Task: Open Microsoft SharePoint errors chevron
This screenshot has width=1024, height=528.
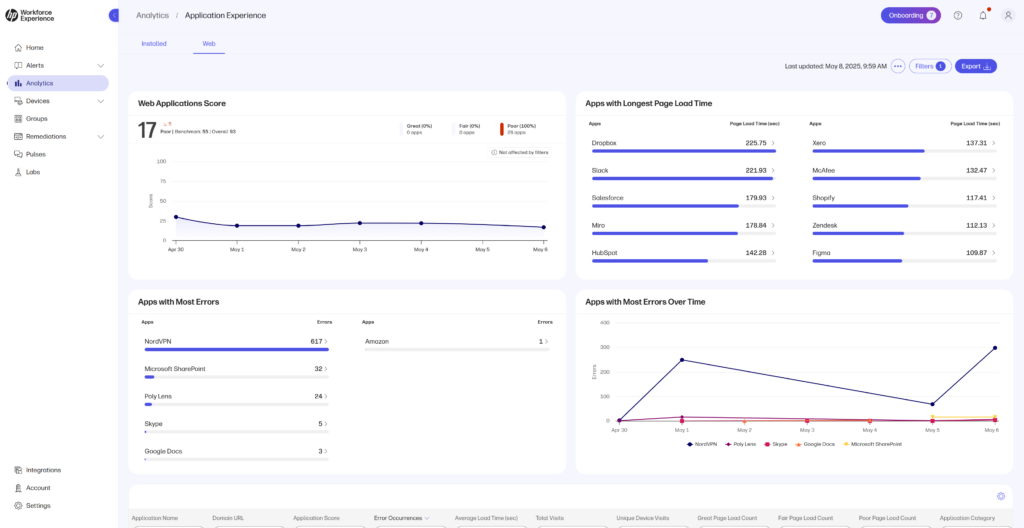Action: coord(326,369)
